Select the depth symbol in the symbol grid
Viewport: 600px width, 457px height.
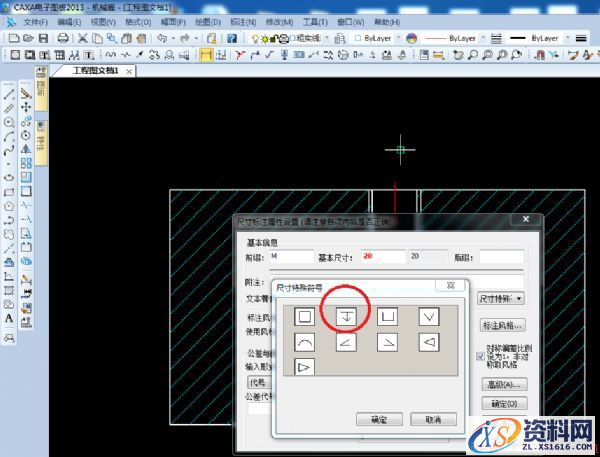[x=347, y=317]
